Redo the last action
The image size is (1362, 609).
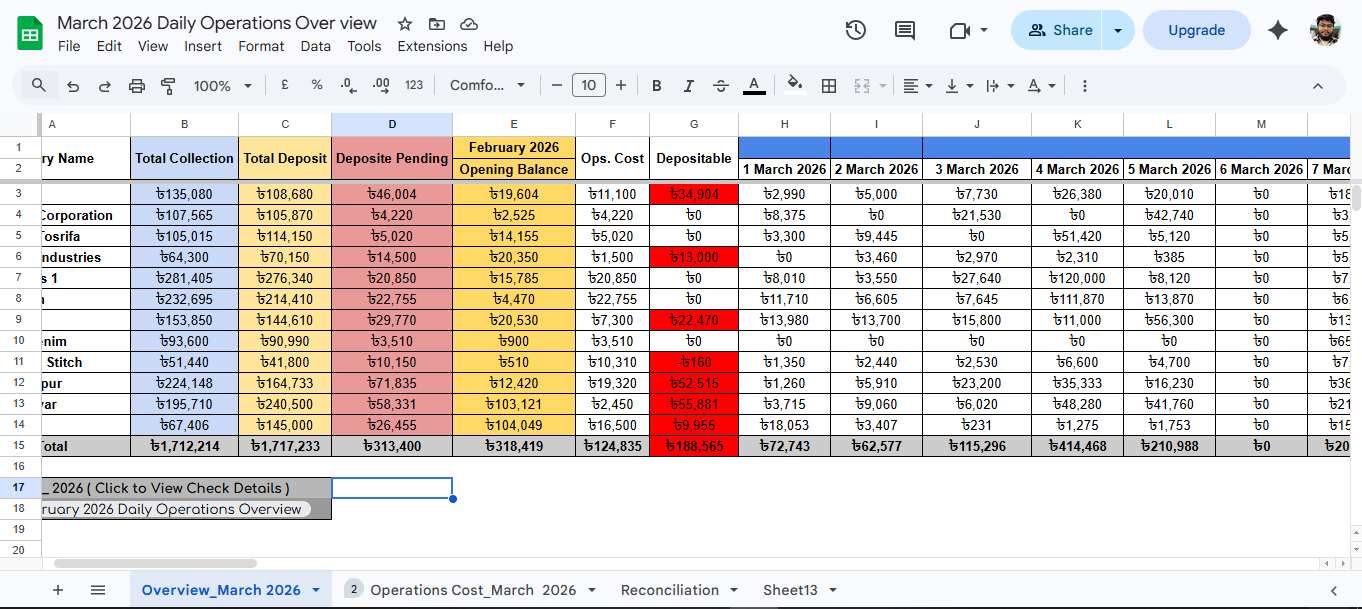point(105,86)
